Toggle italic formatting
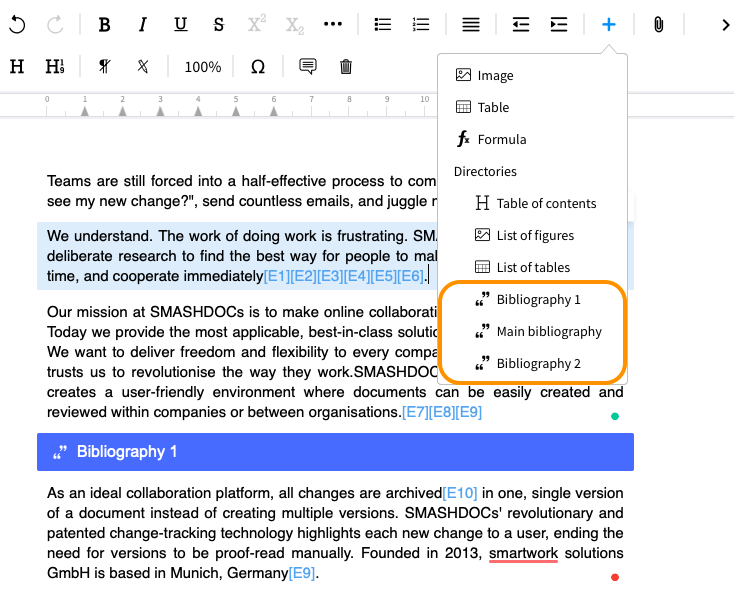734x612 pixels. (143, 24)
